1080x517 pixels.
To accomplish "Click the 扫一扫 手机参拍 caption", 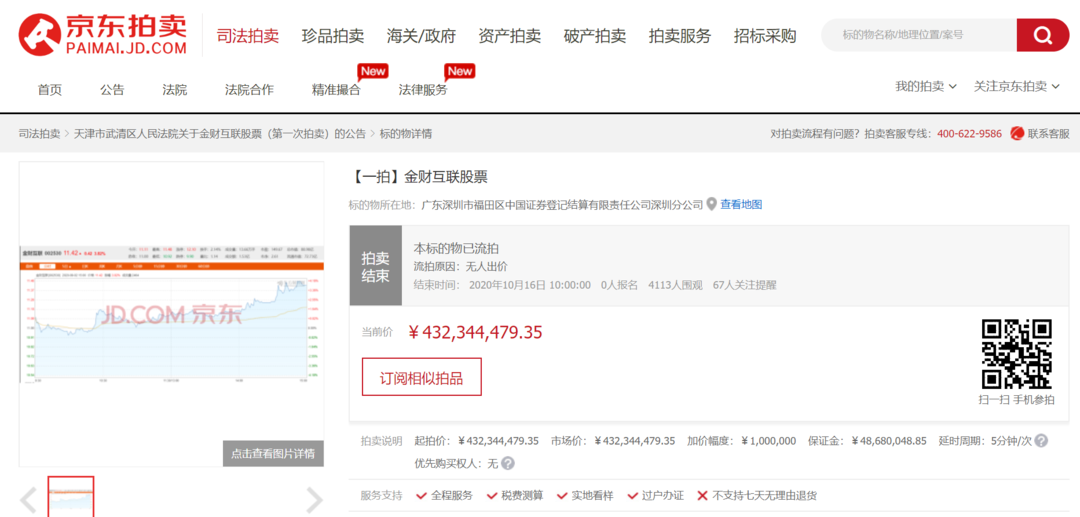I will coord(1016,400).
